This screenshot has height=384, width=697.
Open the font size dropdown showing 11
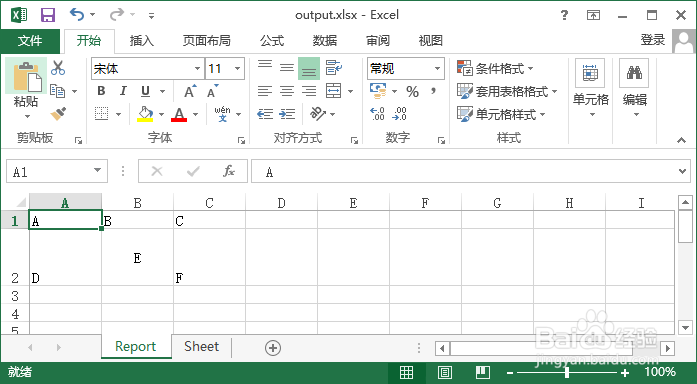coord(237,68)
